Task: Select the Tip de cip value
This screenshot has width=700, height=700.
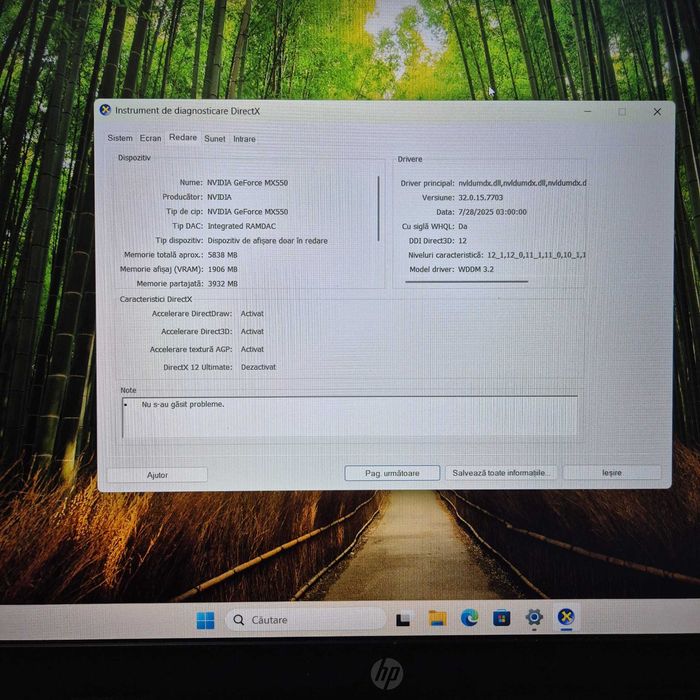Action: pos(247,212)
